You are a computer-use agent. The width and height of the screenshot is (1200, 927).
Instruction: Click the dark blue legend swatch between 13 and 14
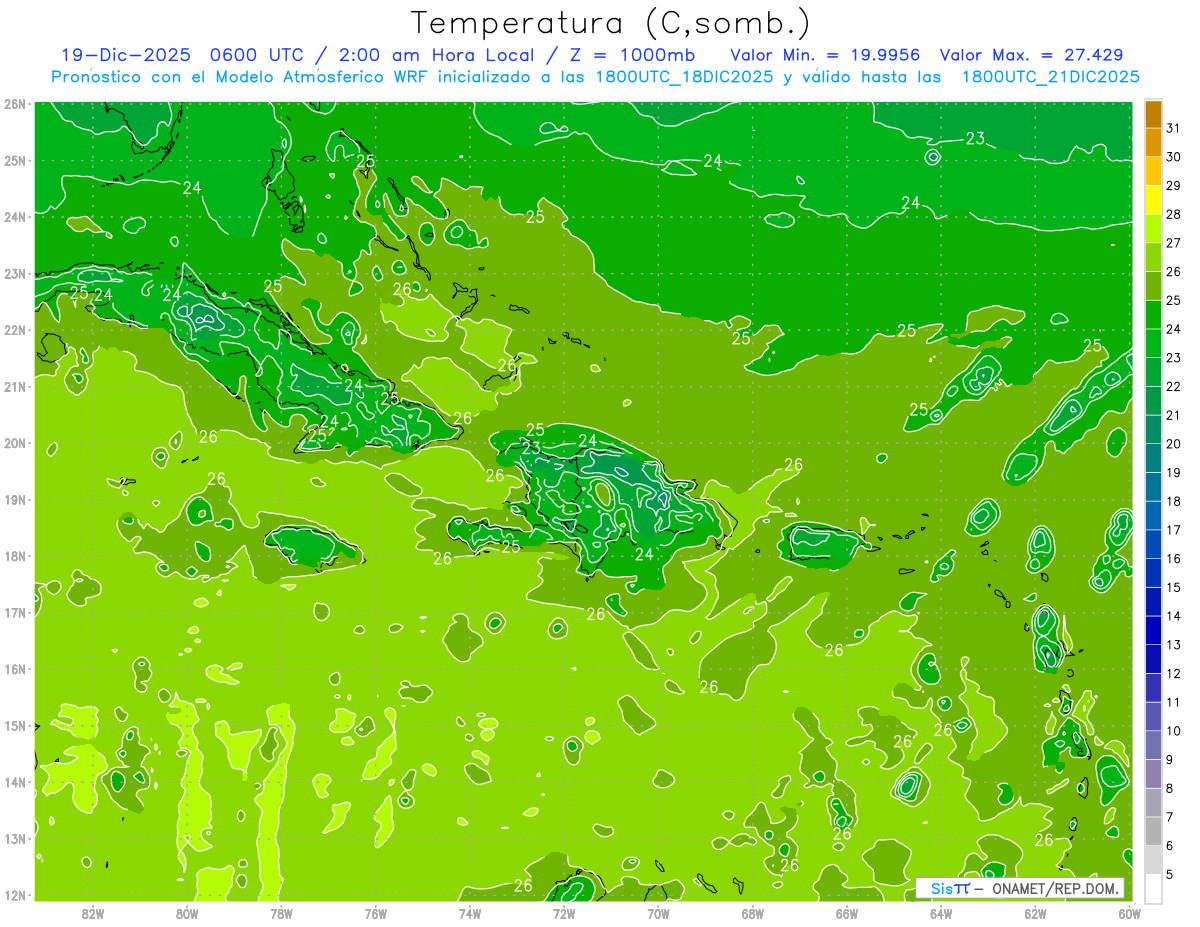pos(1153,631)
